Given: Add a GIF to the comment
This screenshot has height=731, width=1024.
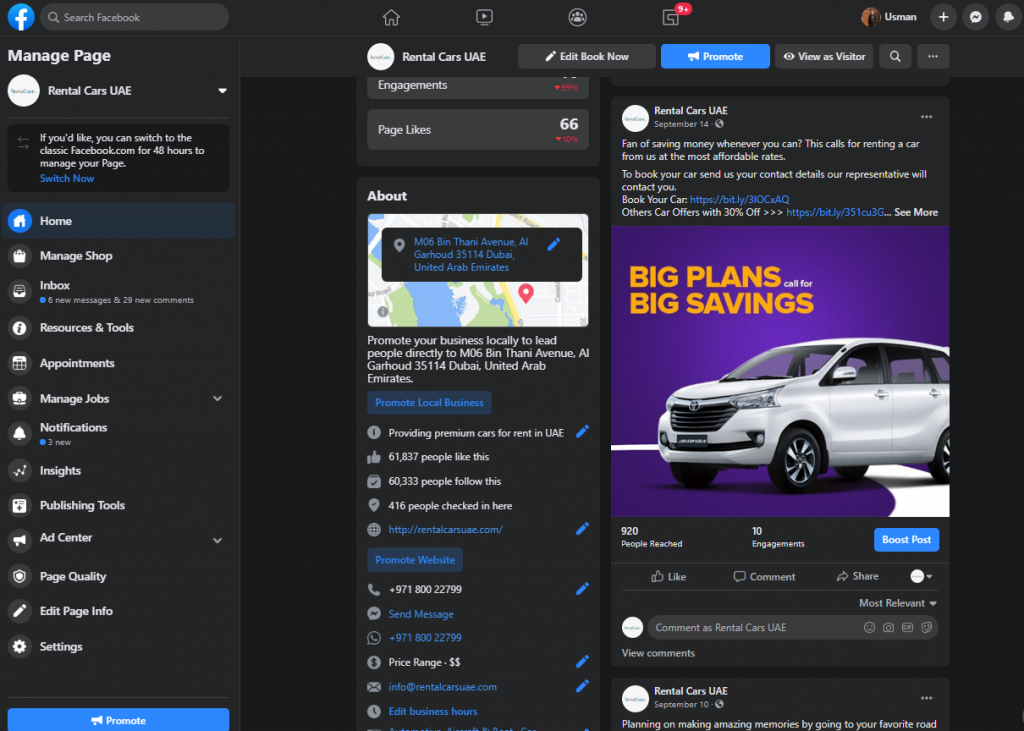Looking at the screenshot, I should tap(907, 627).
